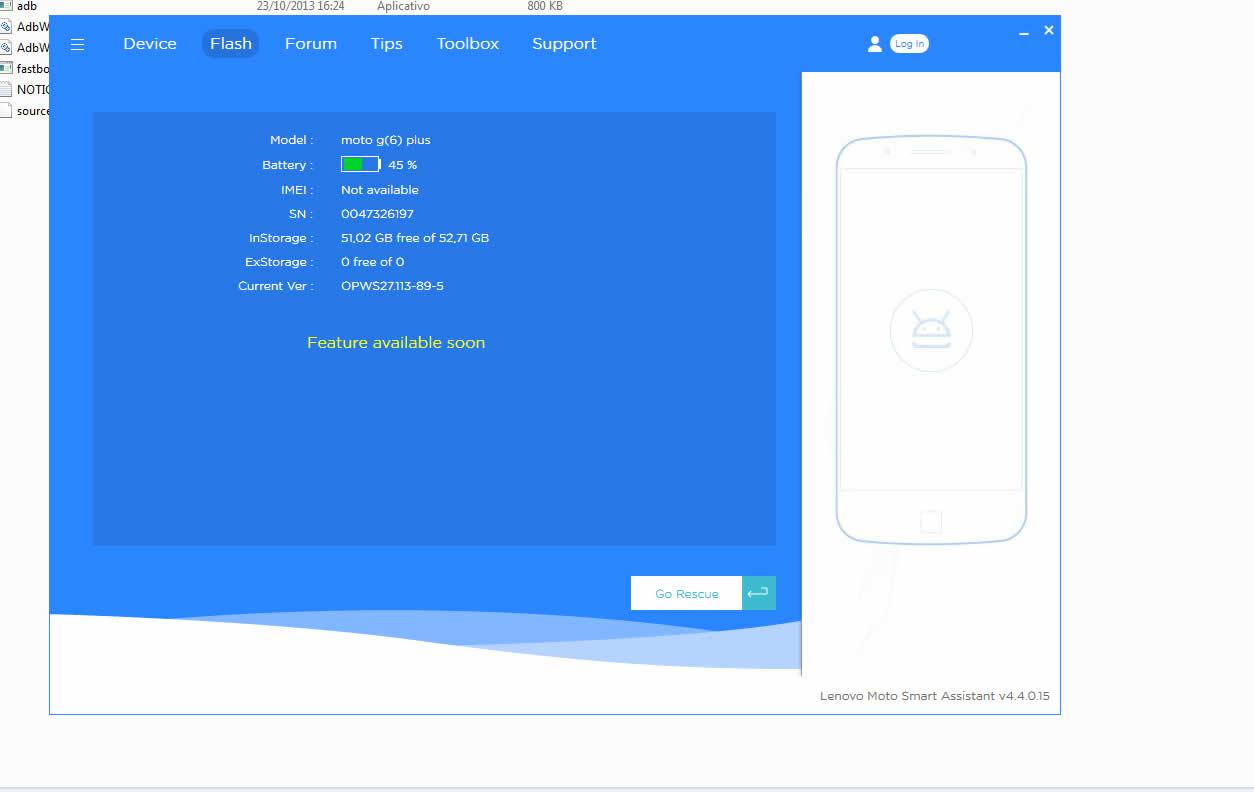Select the adb file icon in Explorer
This screenshot has height=792, width=1254.
coord(6,6)
